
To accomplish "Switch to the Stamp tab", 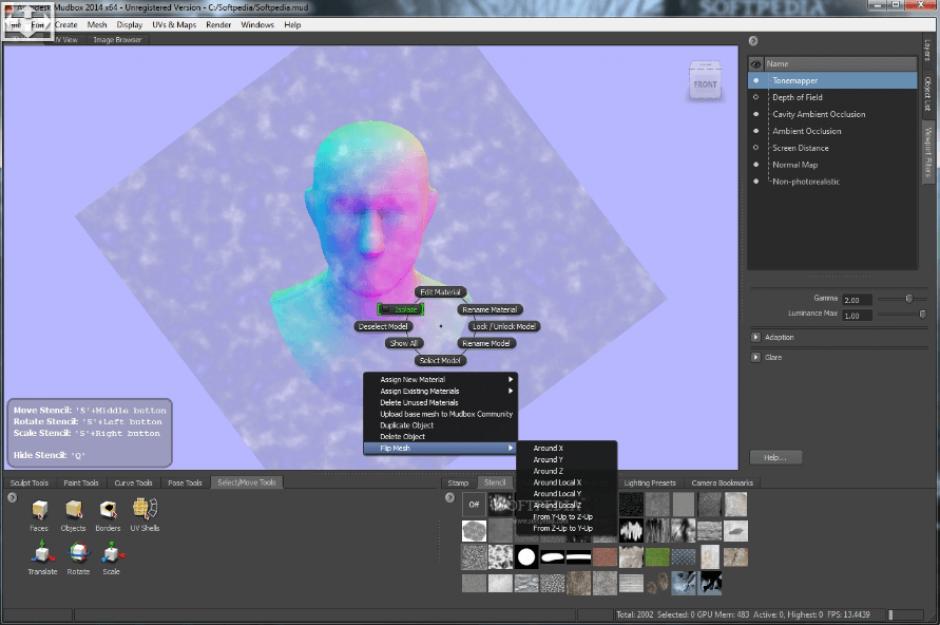I will pyautogui.click(x=458, y=482).
